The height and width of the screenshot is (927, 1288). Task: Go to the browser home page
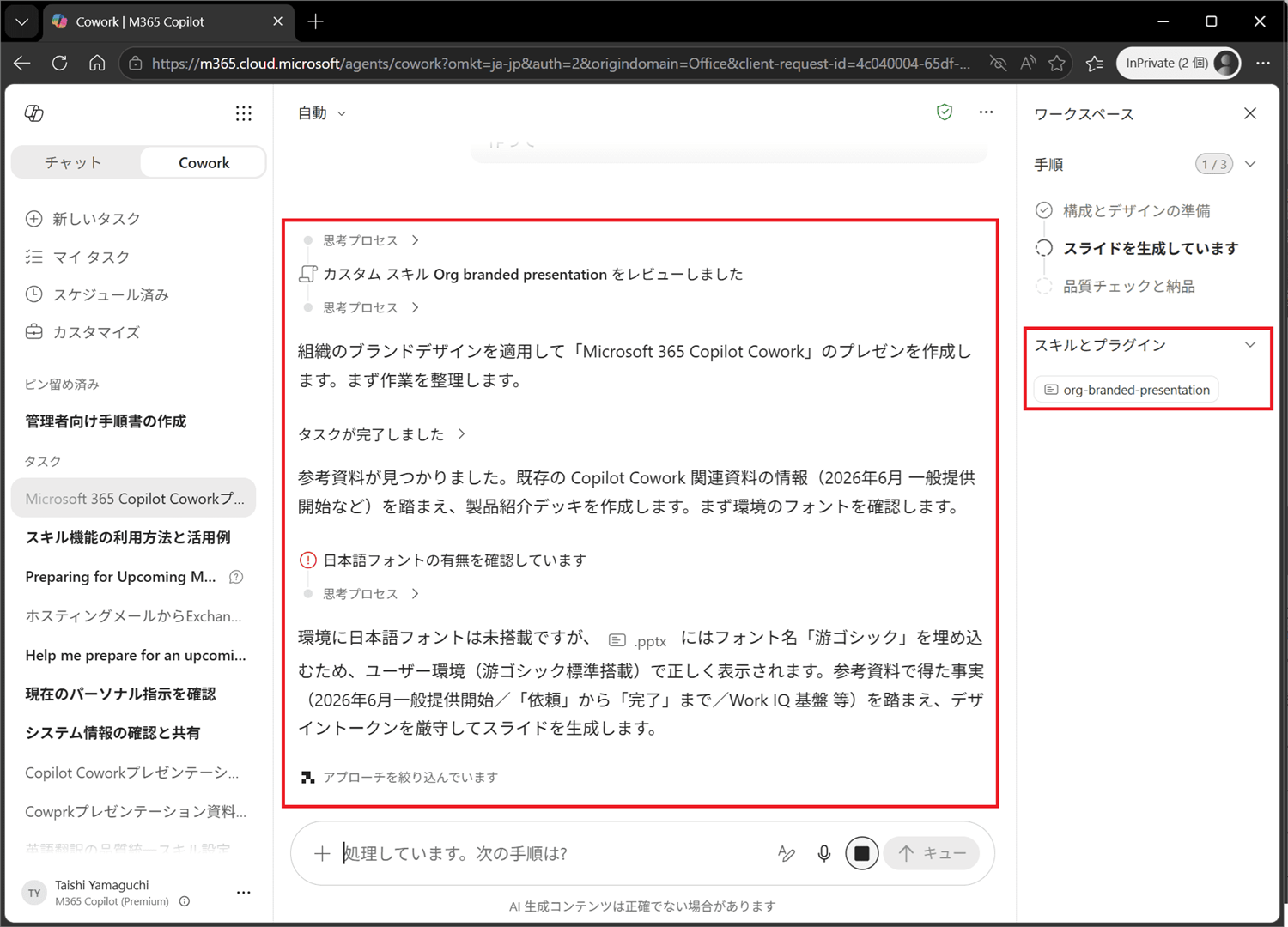tap(97, 63)
